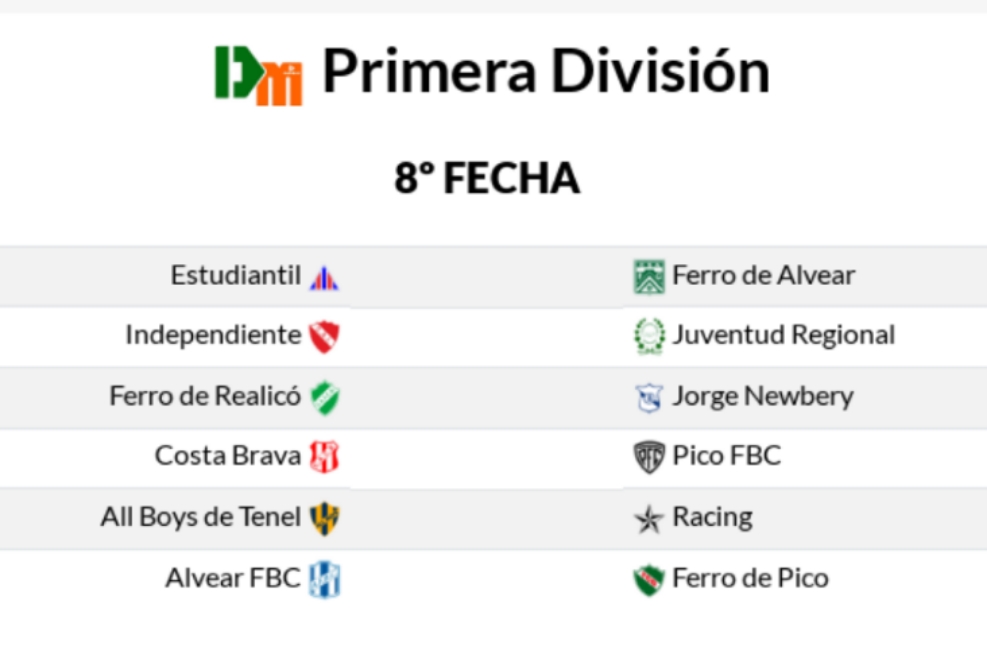Click the Ferro de Pico crest

pos(649,579)
